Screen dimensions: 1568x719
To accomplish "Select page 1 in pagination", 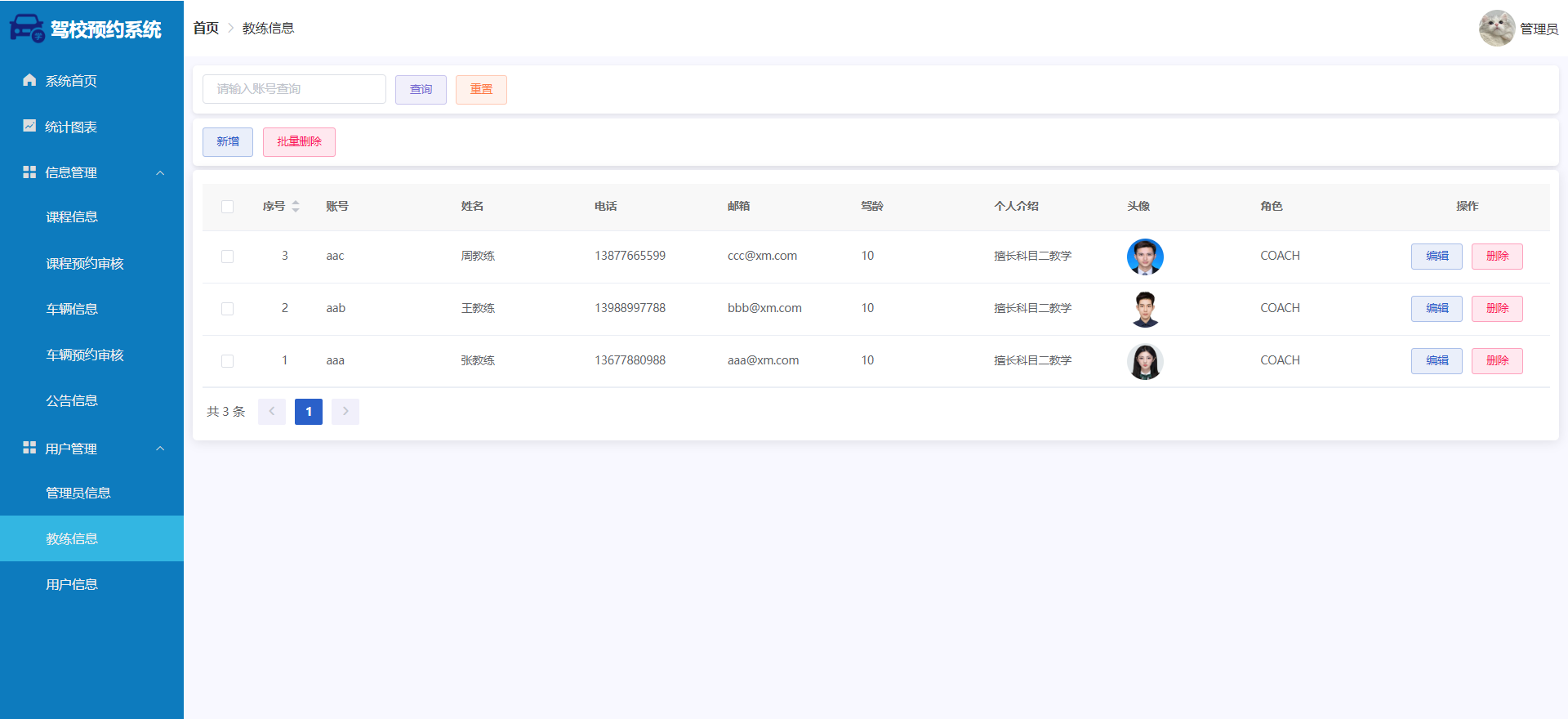I will (309, 412).
